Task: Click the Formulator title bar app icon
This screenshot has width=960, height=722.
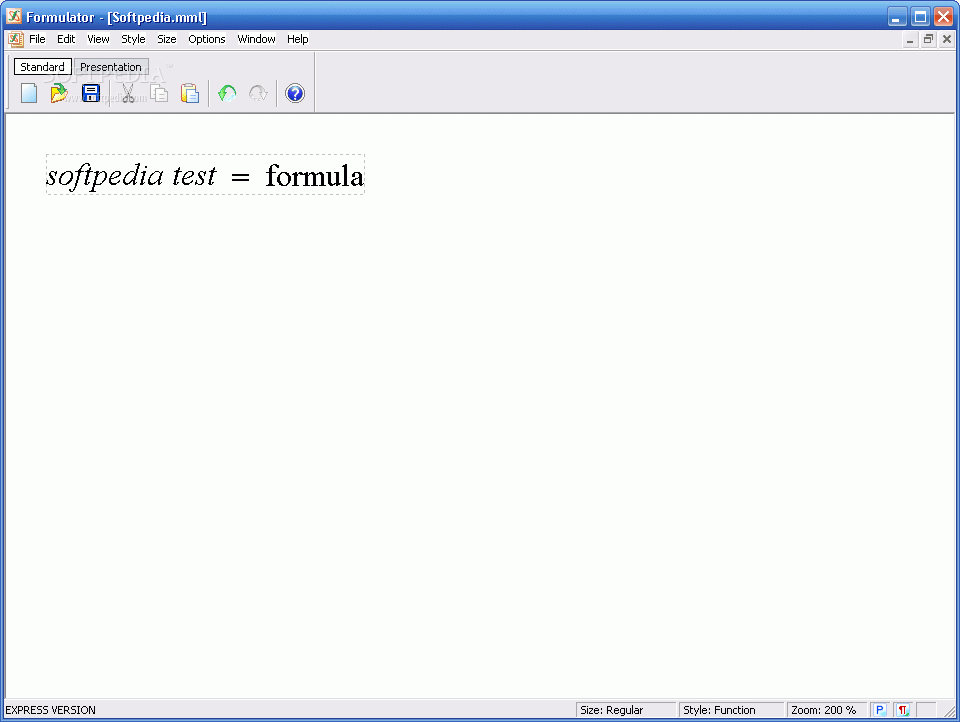Action: tap(14, 17)
